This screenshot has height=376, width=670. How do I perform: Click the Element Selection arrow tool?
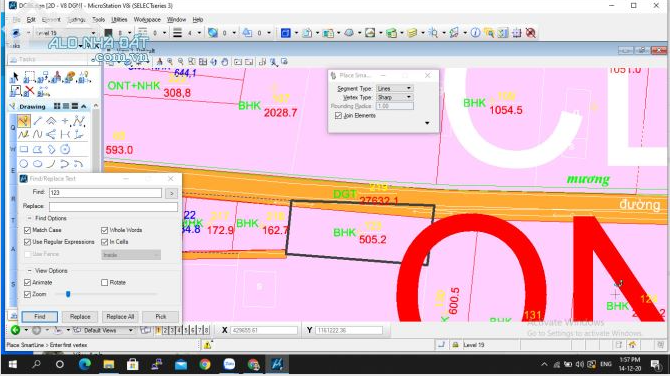coord(15,77)
